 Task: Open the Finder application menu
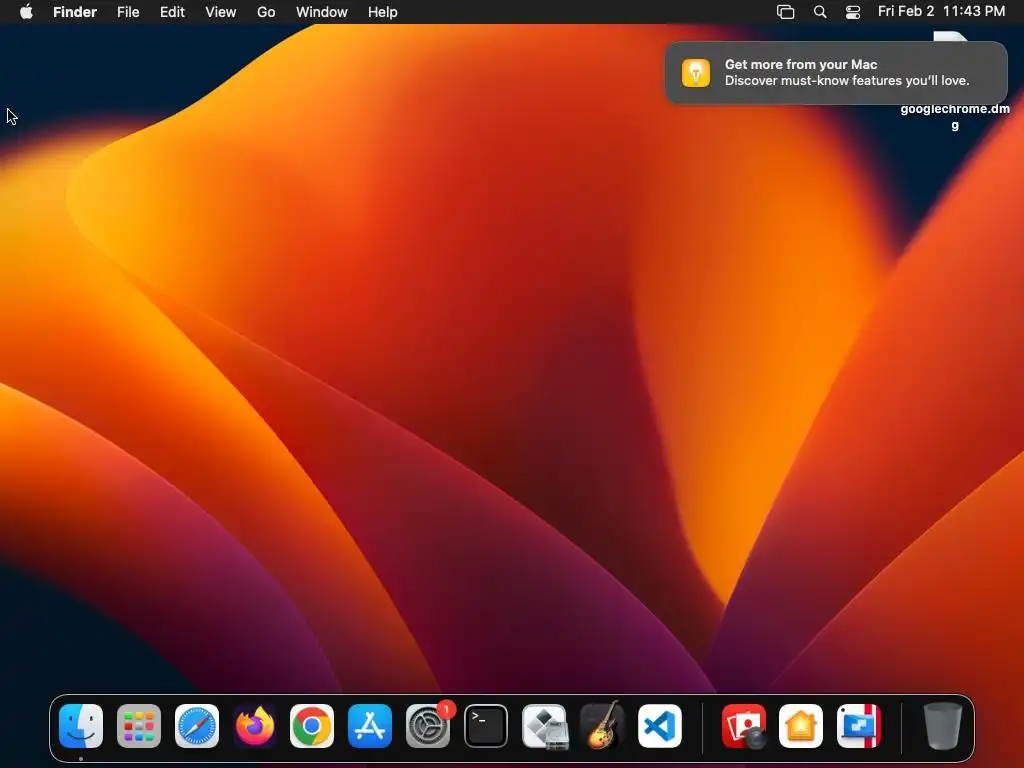pyautogui.click(x=75, y=12)
